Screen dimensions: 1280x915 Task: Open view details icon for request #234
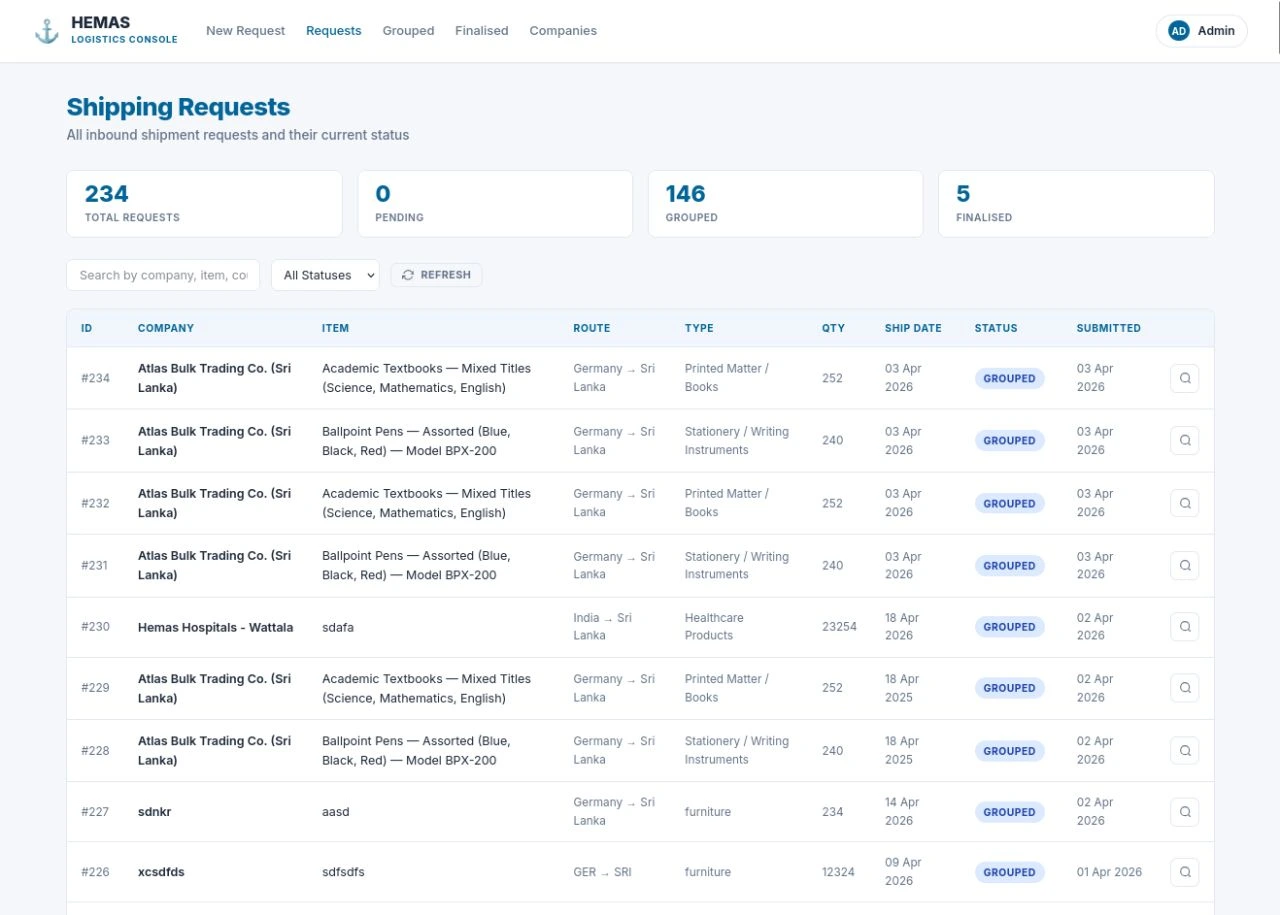point(1185,378)
